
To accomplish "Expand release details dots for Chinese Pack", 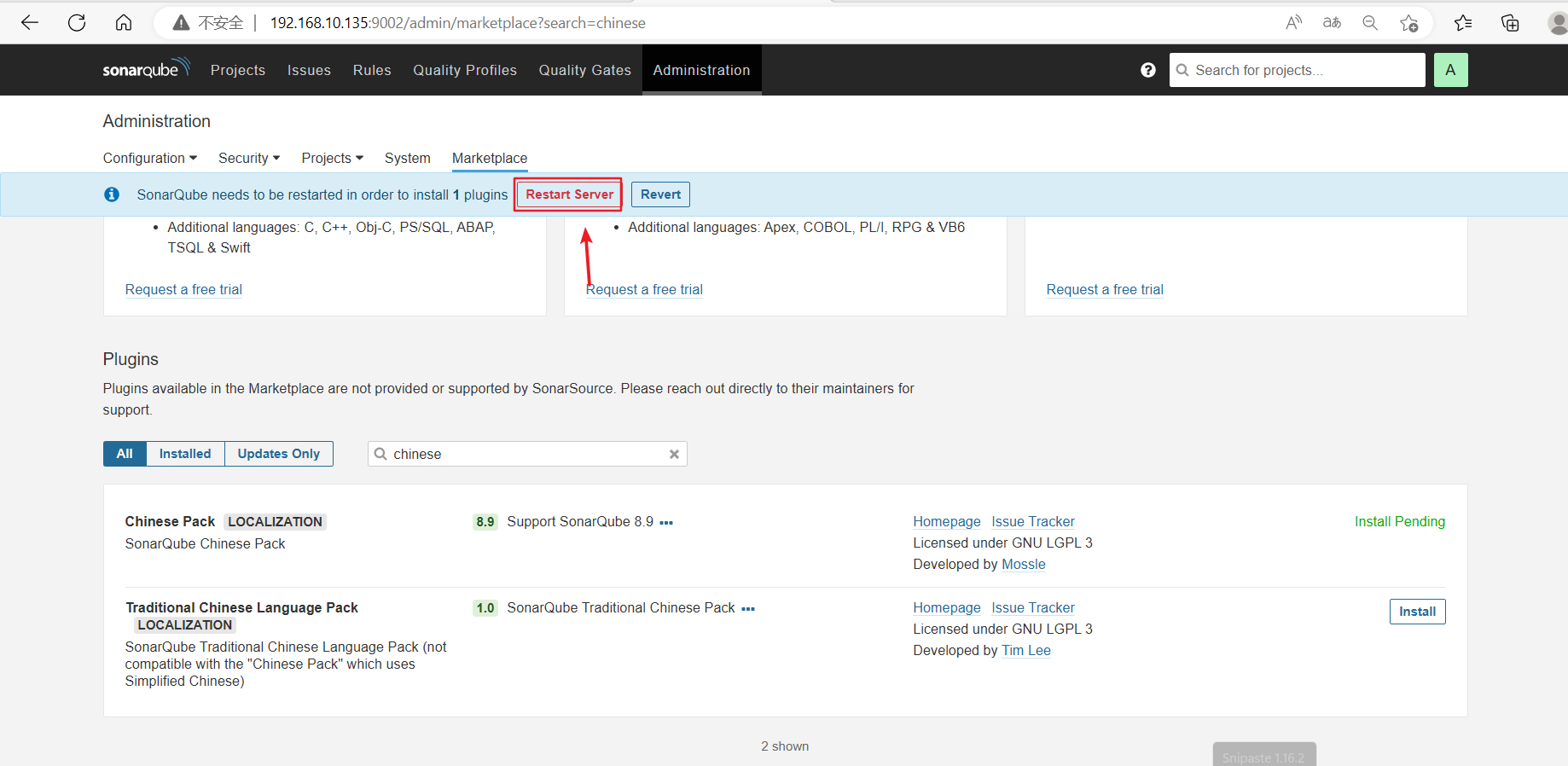I will click(x=666, y=522).
